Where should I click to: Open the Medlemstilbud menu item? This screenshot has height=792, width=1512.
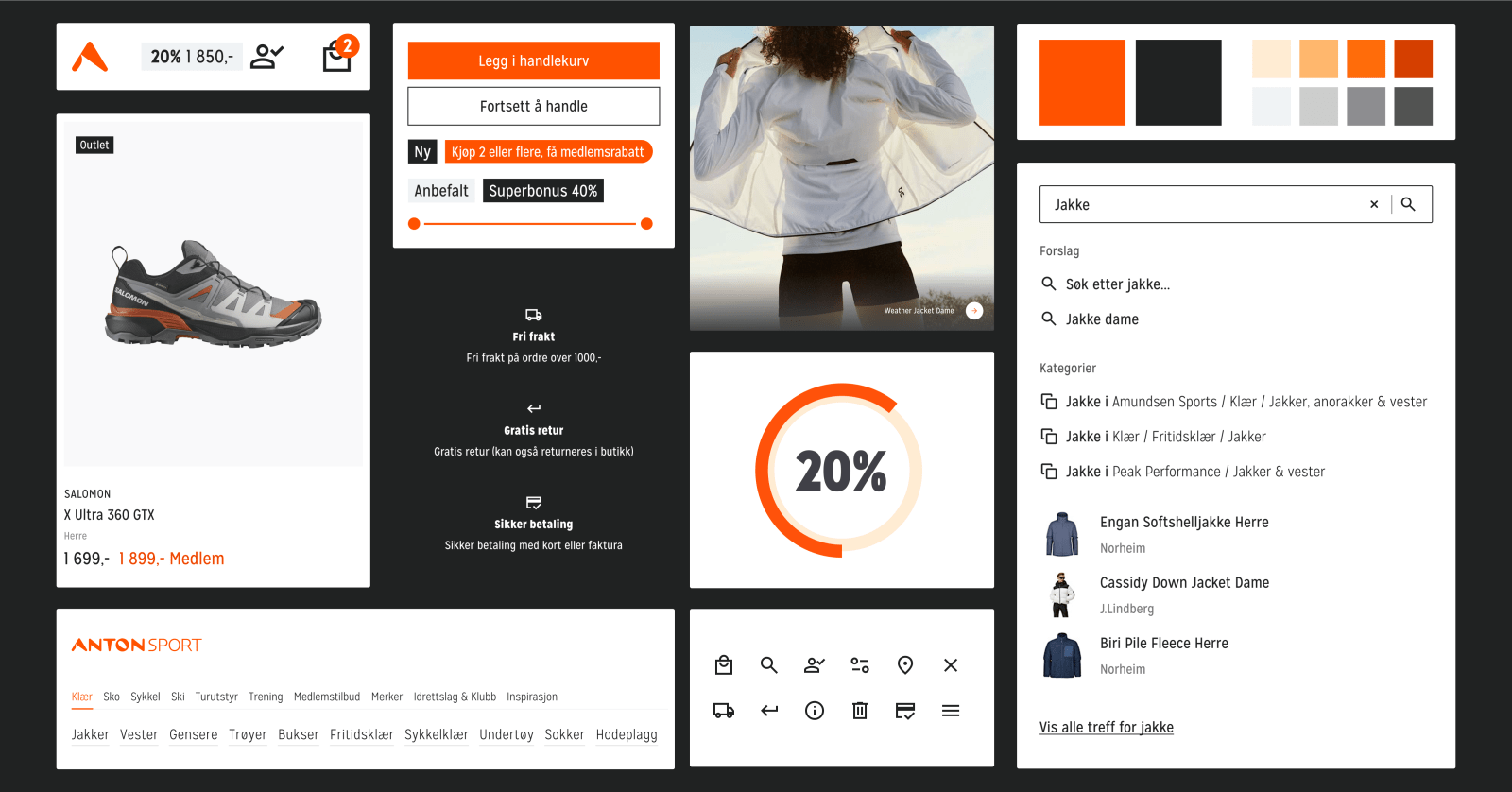click(327, 697)
